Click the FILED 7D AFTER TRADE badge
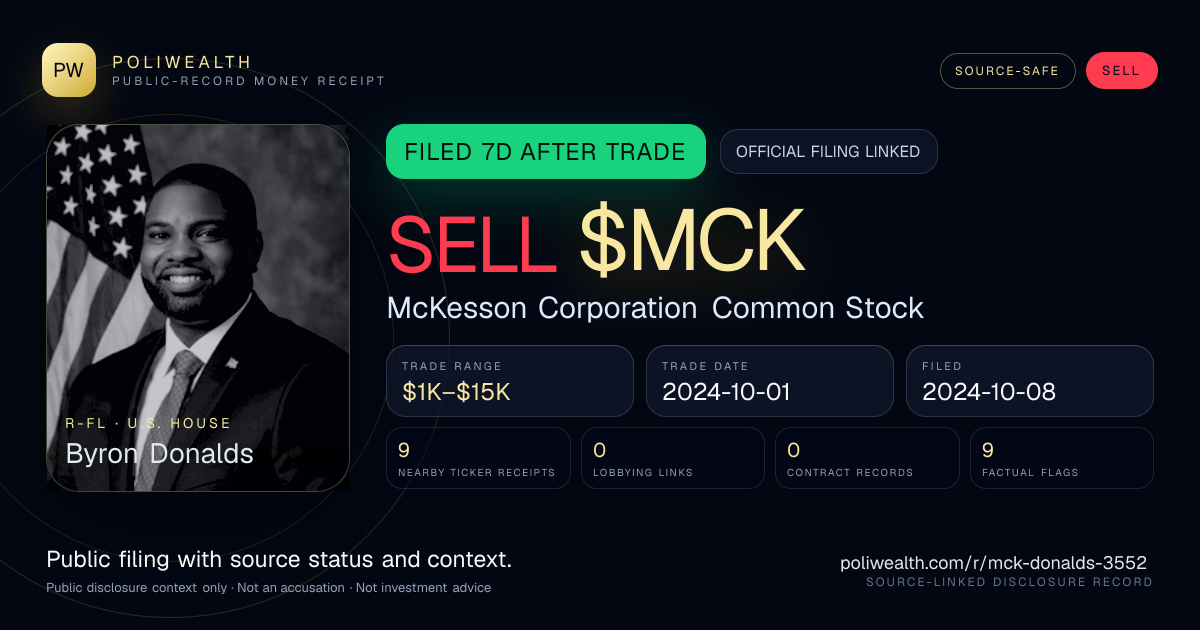The height and width of the screenshot is (630, 1200). (546, 152)
